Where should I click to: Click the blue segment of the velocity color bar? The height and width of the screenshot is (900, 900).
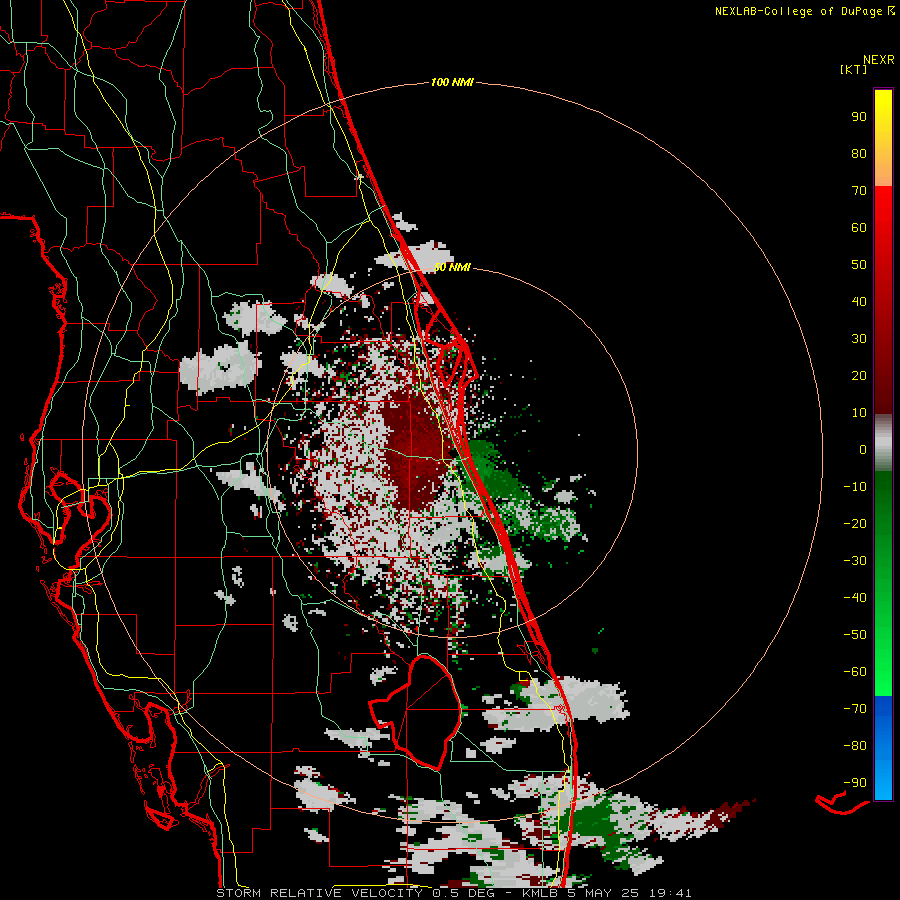point(883,747)
